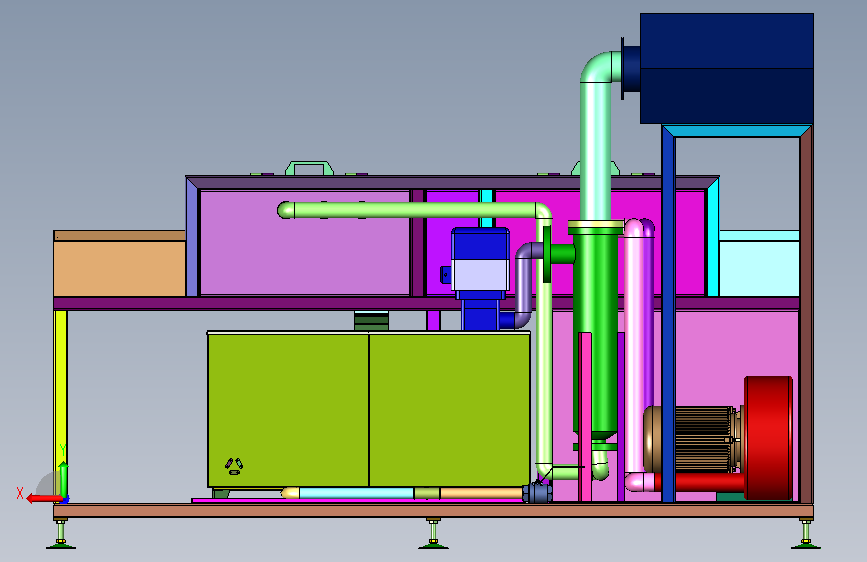Select the bright magenta enclosure panel
Screen dimensions: 867x562
[x=600, y=243]
